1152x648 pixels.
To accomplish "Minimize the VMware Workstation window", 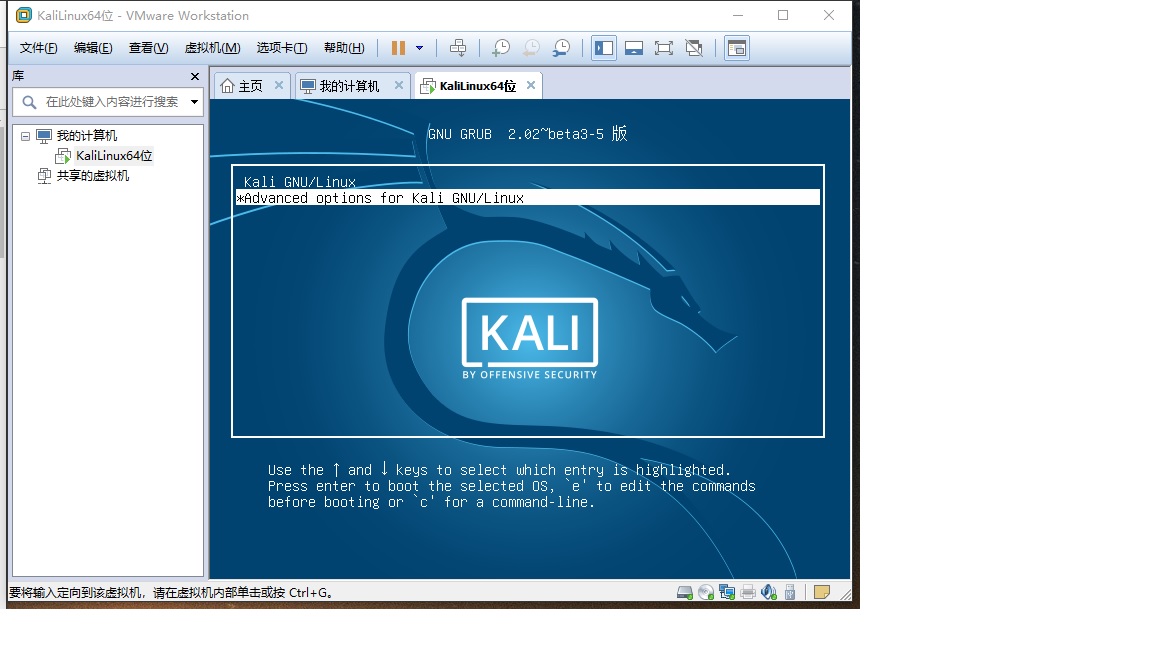I will tap(738, 15).
